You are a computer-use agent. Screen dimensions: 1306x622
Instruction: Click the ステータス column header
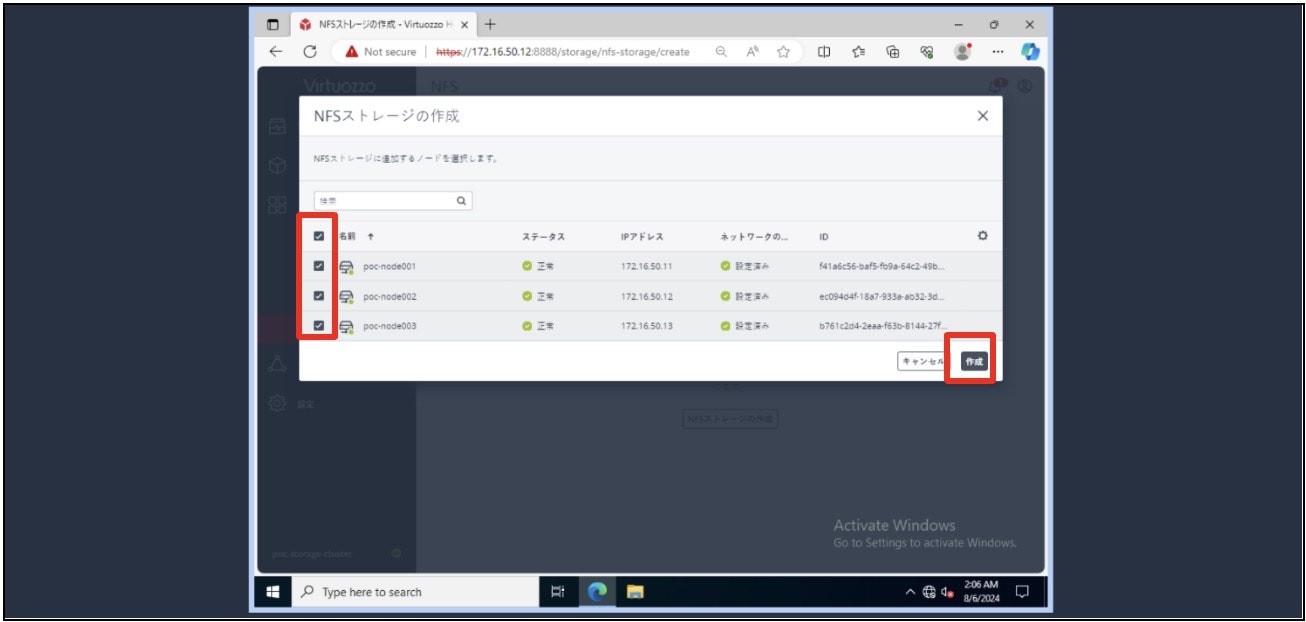543,237
